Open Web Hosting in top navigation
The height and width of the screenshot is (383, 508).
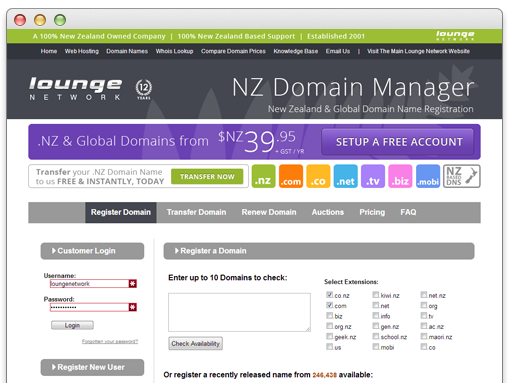pos(82,51)
